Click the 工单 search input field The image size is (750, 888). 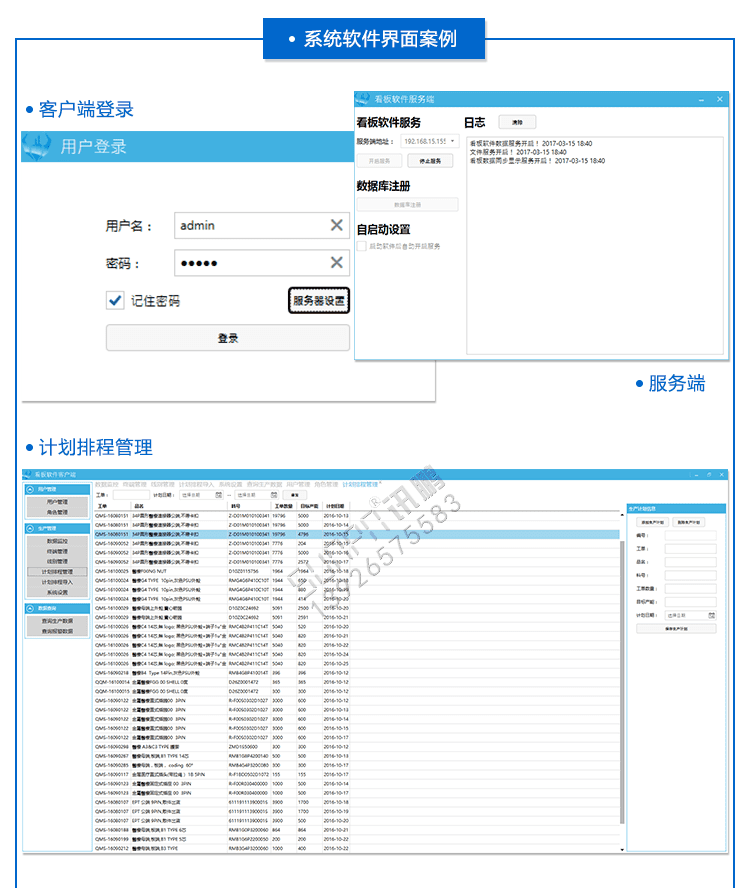130,495
